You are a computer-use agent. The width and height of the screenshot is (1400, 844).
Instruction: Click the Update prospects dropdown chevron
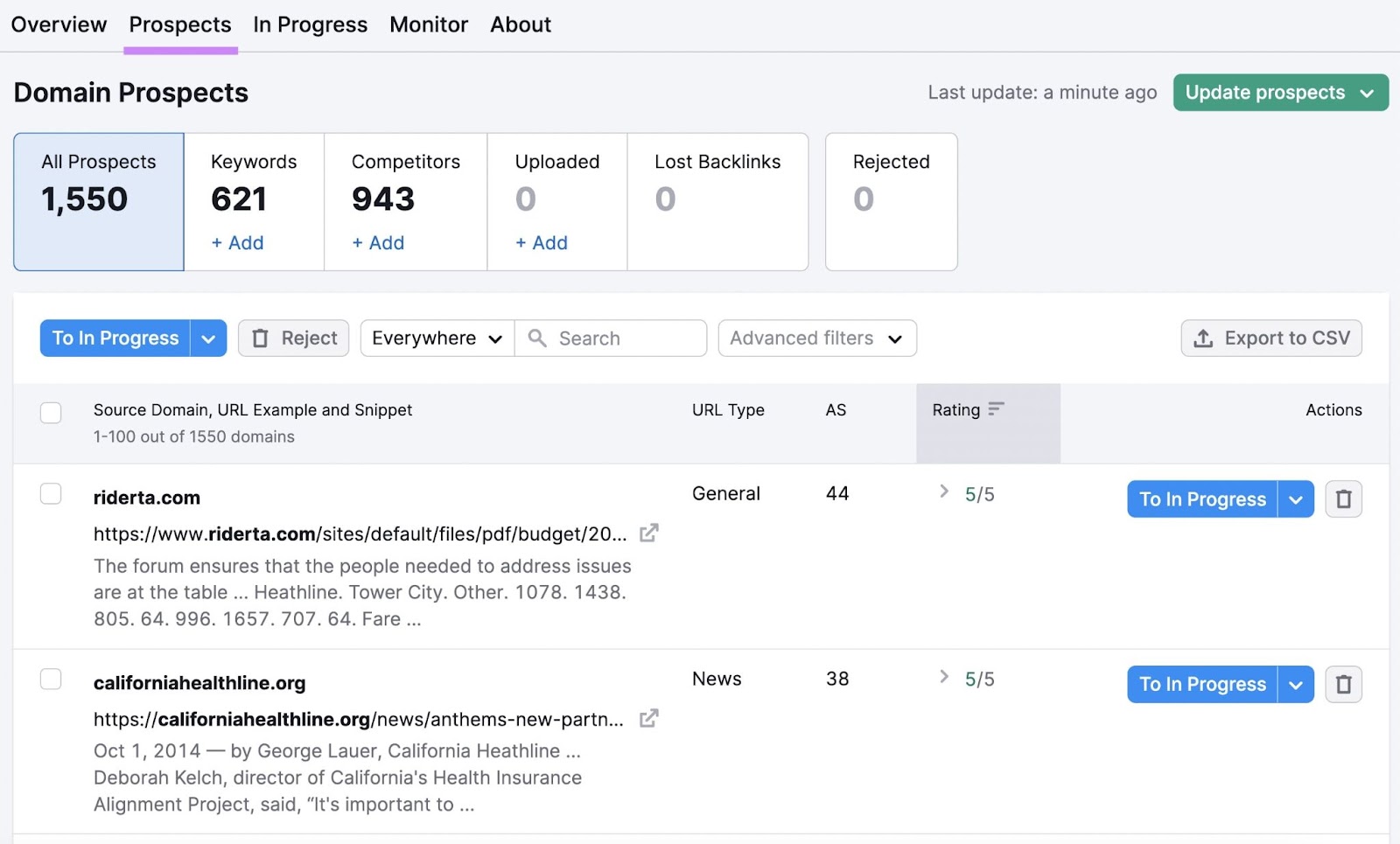(1368, 92)
